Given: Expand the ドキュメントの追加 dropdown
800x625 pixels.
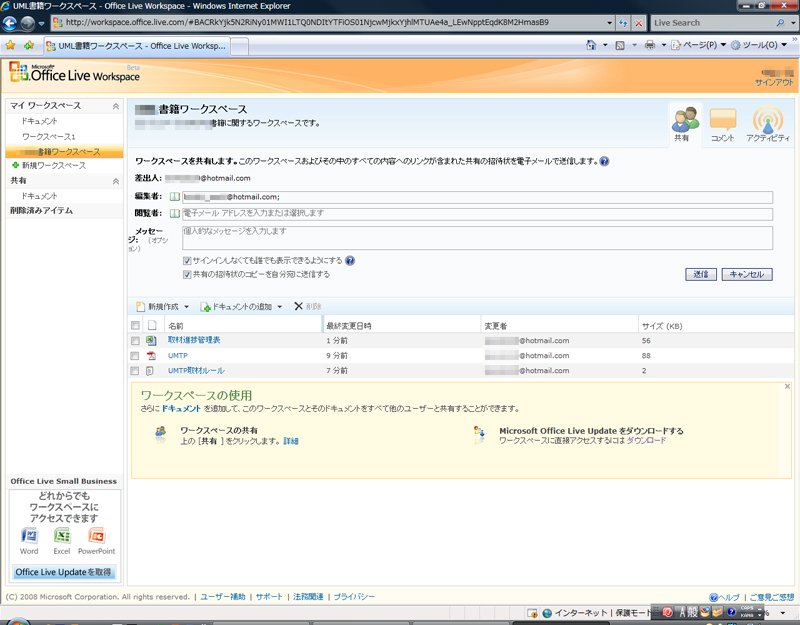Looking at the screenshot, I should pos(280,307).
